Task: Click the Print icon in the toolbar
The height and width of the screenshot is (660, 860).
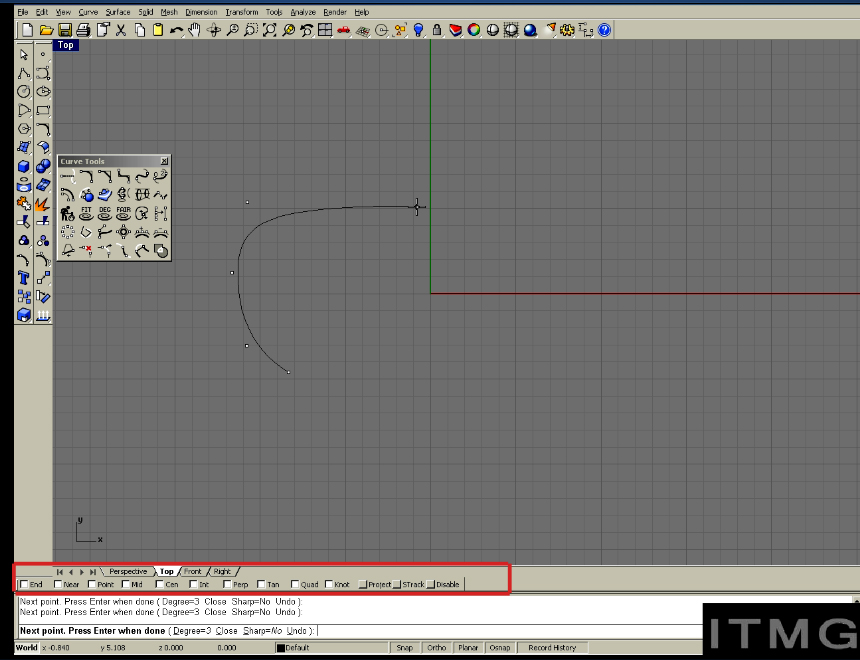Action: click(x=83, y=30)
